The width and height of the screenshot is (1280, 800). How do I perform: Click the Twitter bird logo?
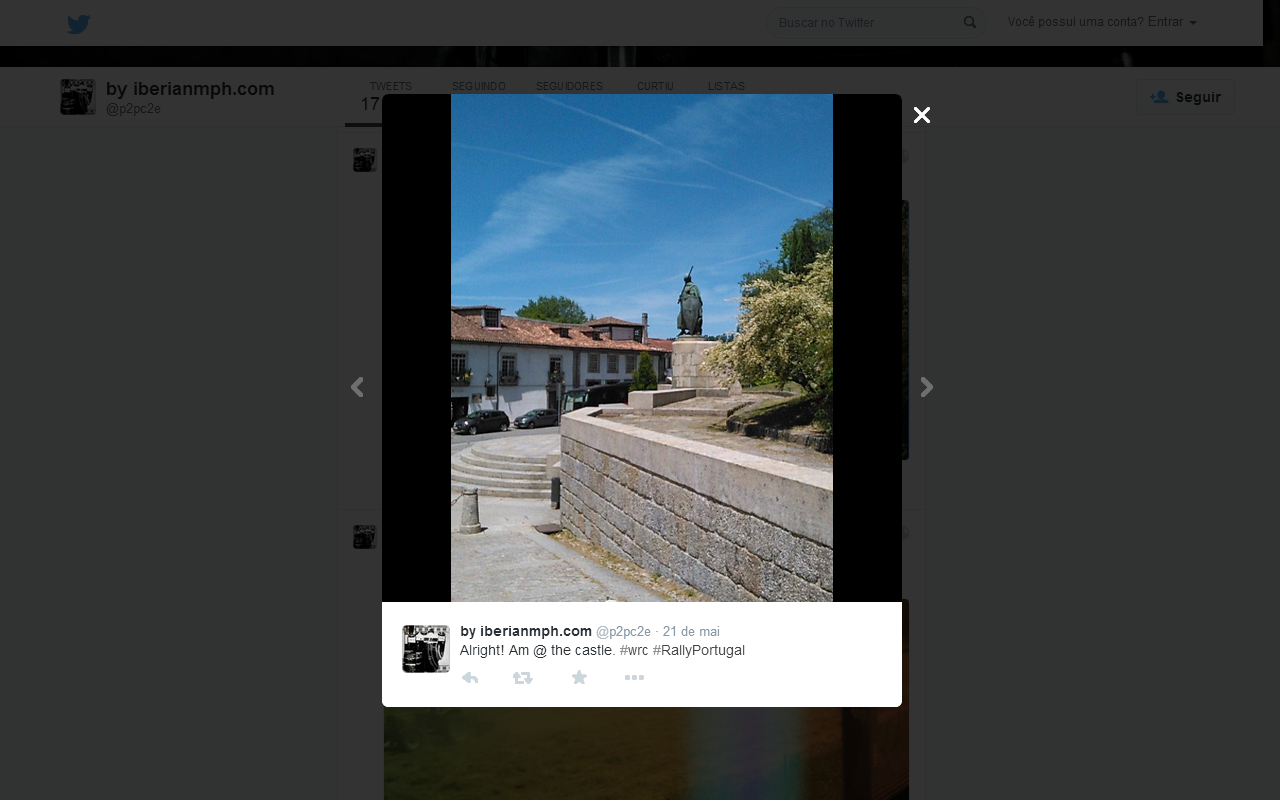point(79,24)
